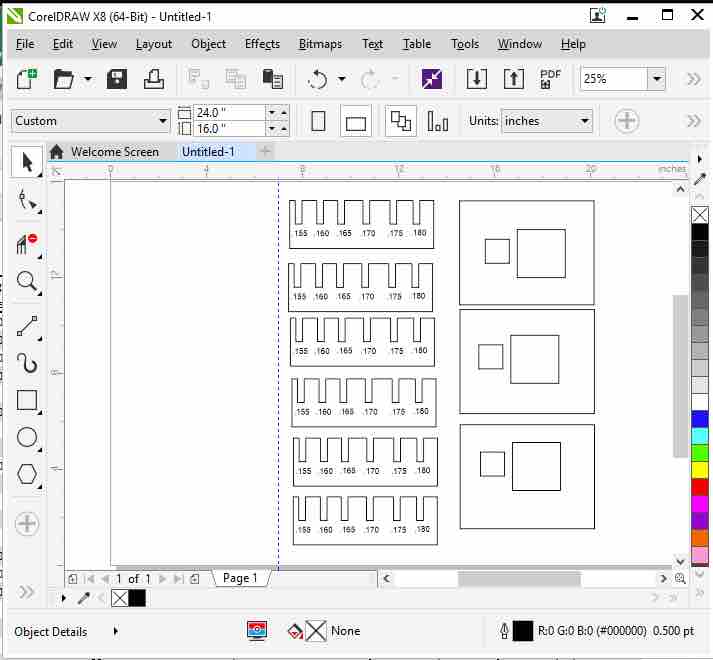Click the fill bucket icon in status bar
Image resolution: width=713 pixels, height=660 pixels.
tap(295, 631)
